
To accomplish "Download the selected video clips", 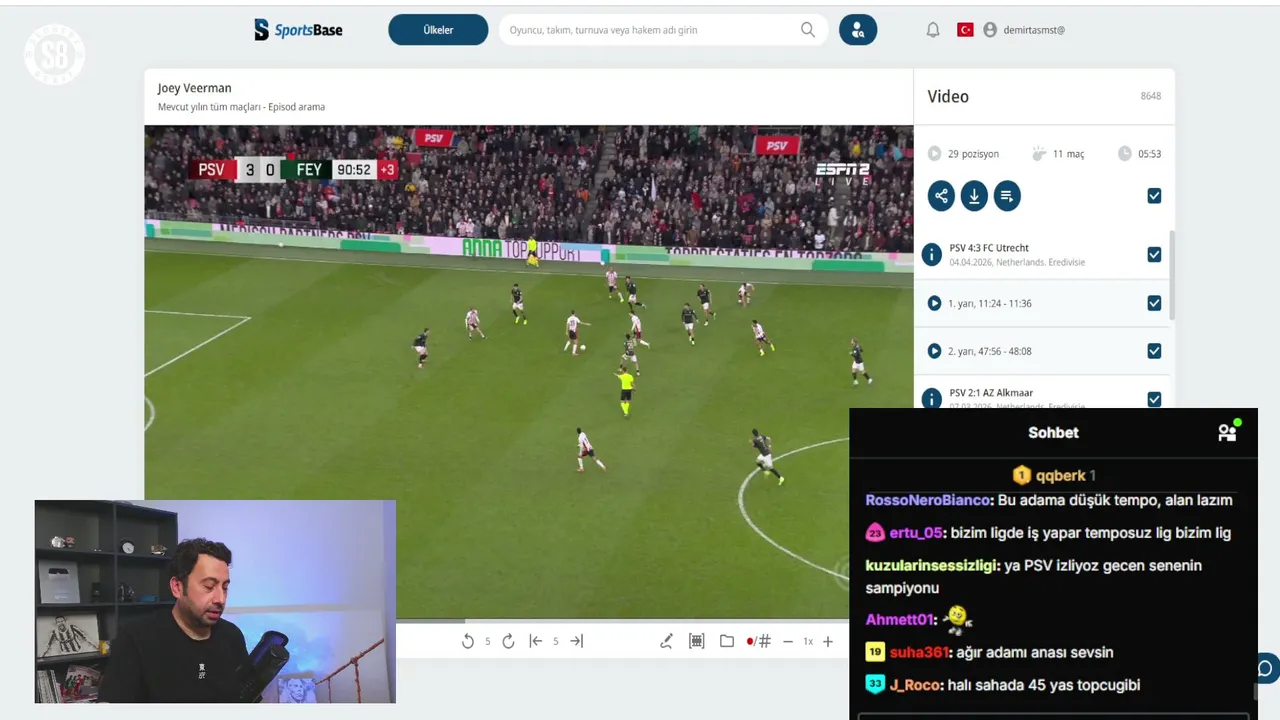I will (974, 196).
